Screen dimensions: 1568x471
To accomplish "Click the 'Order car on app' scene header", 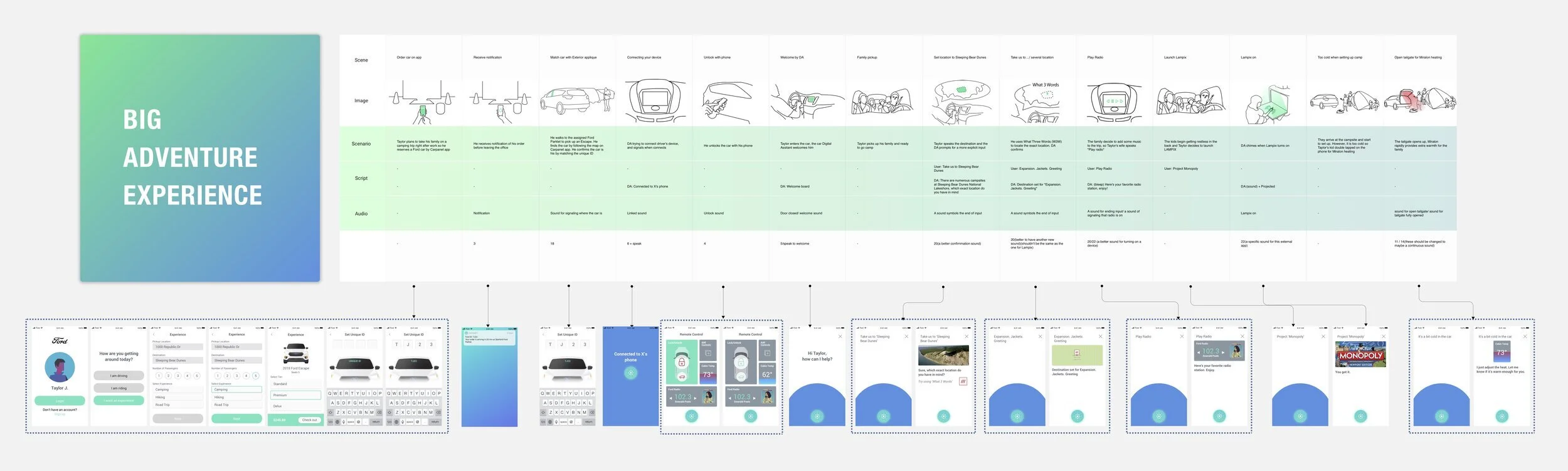I will click(409, 58).
